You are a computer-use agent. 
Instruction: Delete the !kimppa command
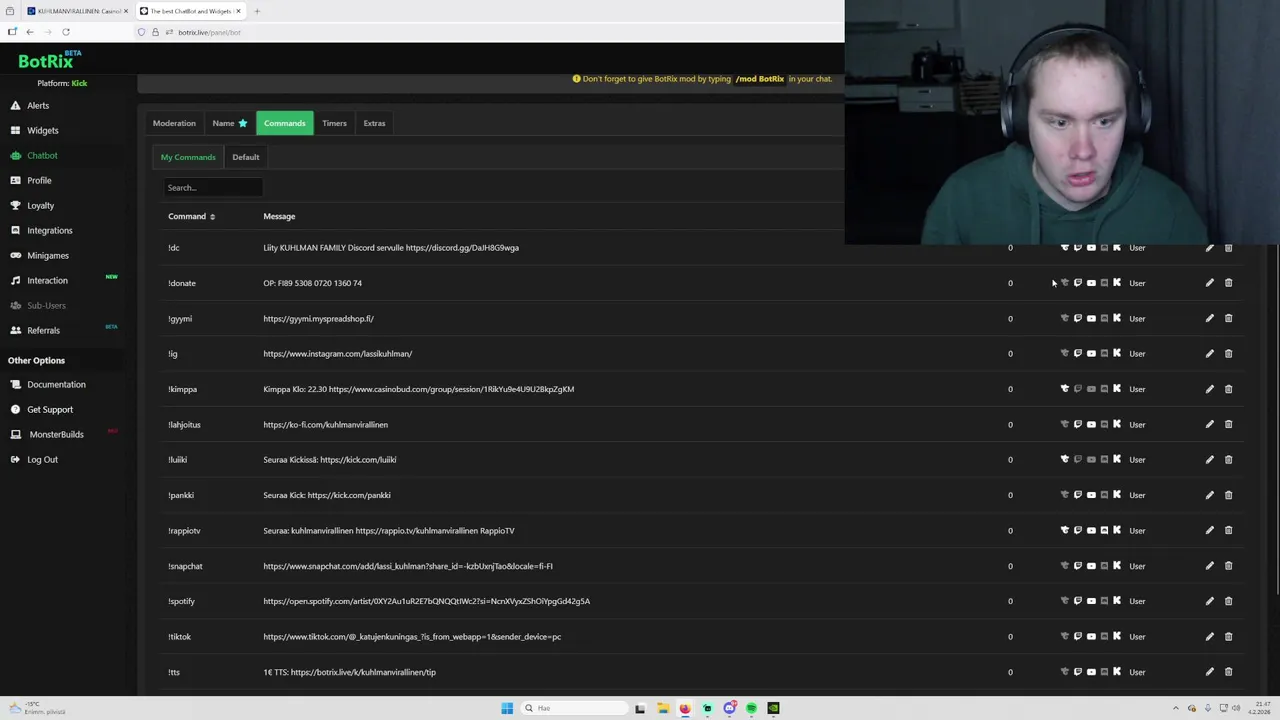tap(1228, 389)
